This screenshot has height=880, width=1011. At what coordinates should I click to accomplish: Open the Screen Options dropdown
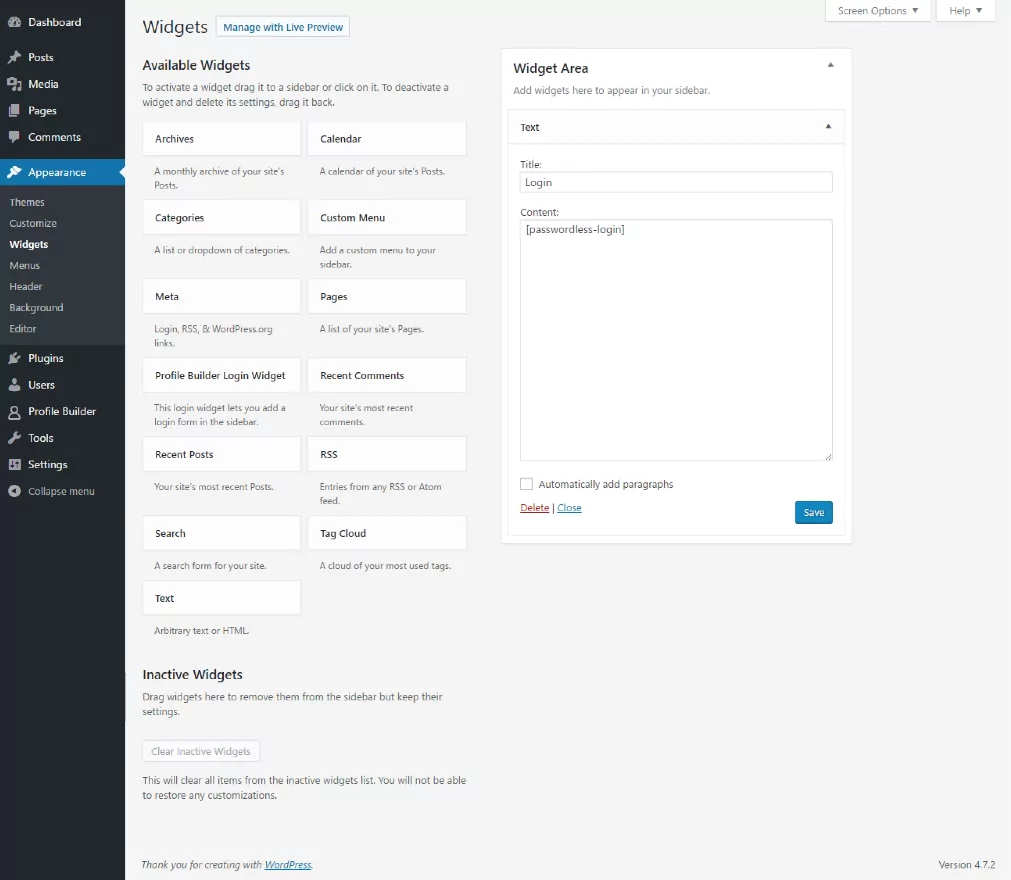pyautogui.click(x=878, y=10)
